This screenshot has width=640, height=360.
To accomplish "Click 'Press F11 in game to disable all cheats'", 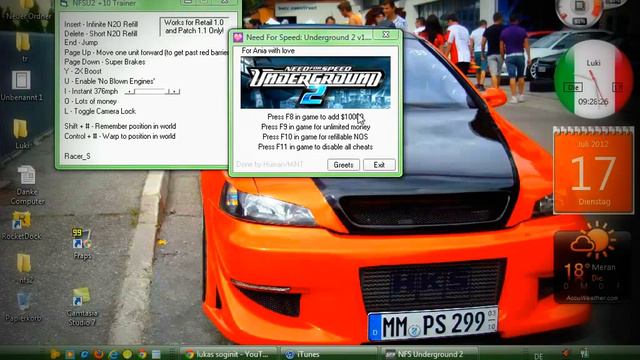I will [x=315, y=147].
